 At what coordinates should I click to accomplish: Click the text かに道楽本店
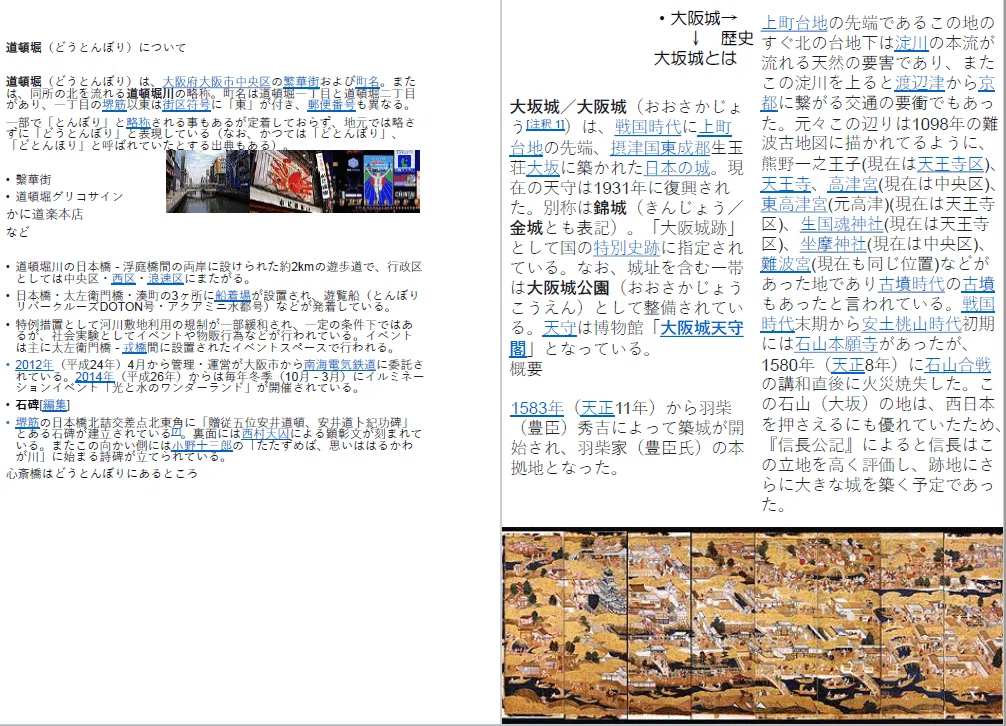pos(45,214)
